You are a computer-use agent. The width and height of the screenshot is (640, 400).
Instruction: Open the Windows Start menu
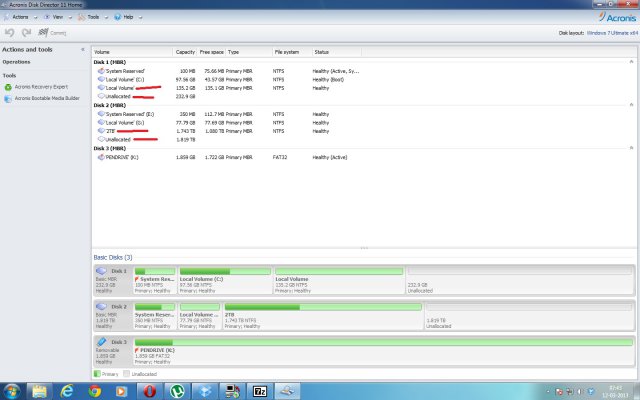click(11, 391)
